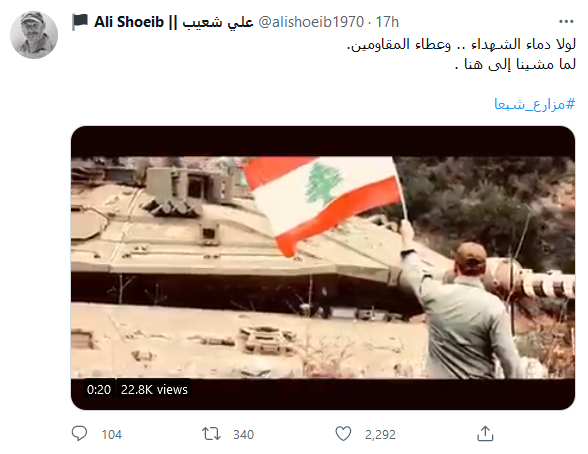The height and width of the screenshot is (454, 588).
Task: Click the second Arabic line of the tweet
Action: pos(515,64)
